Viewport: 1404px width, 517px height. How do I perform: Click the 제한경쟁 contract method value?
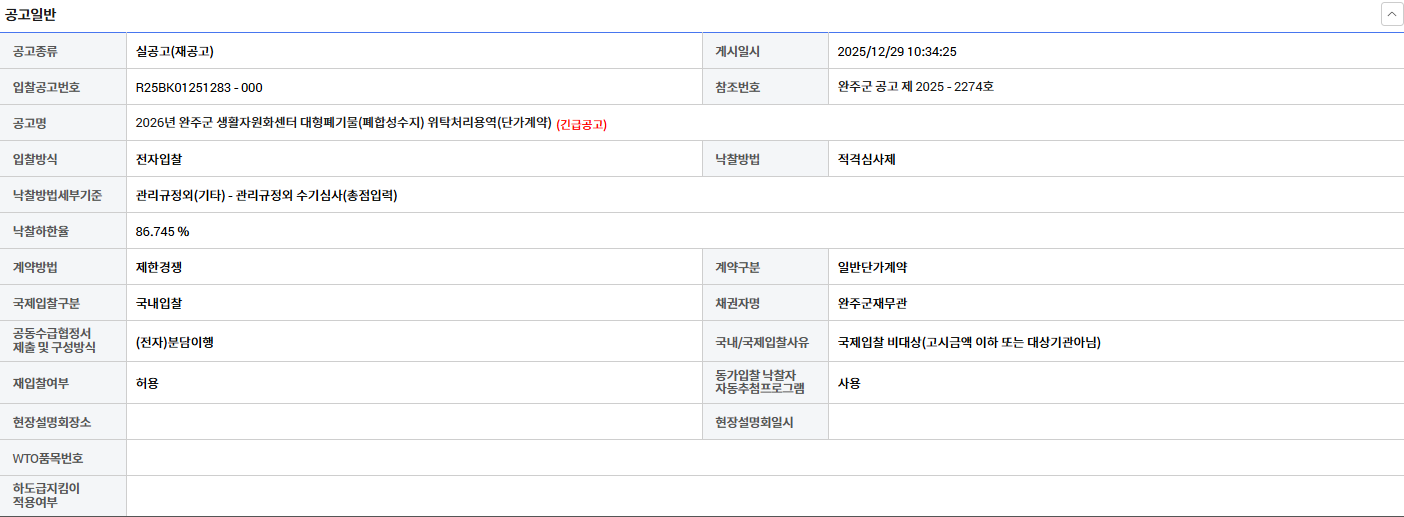(159, 267)
